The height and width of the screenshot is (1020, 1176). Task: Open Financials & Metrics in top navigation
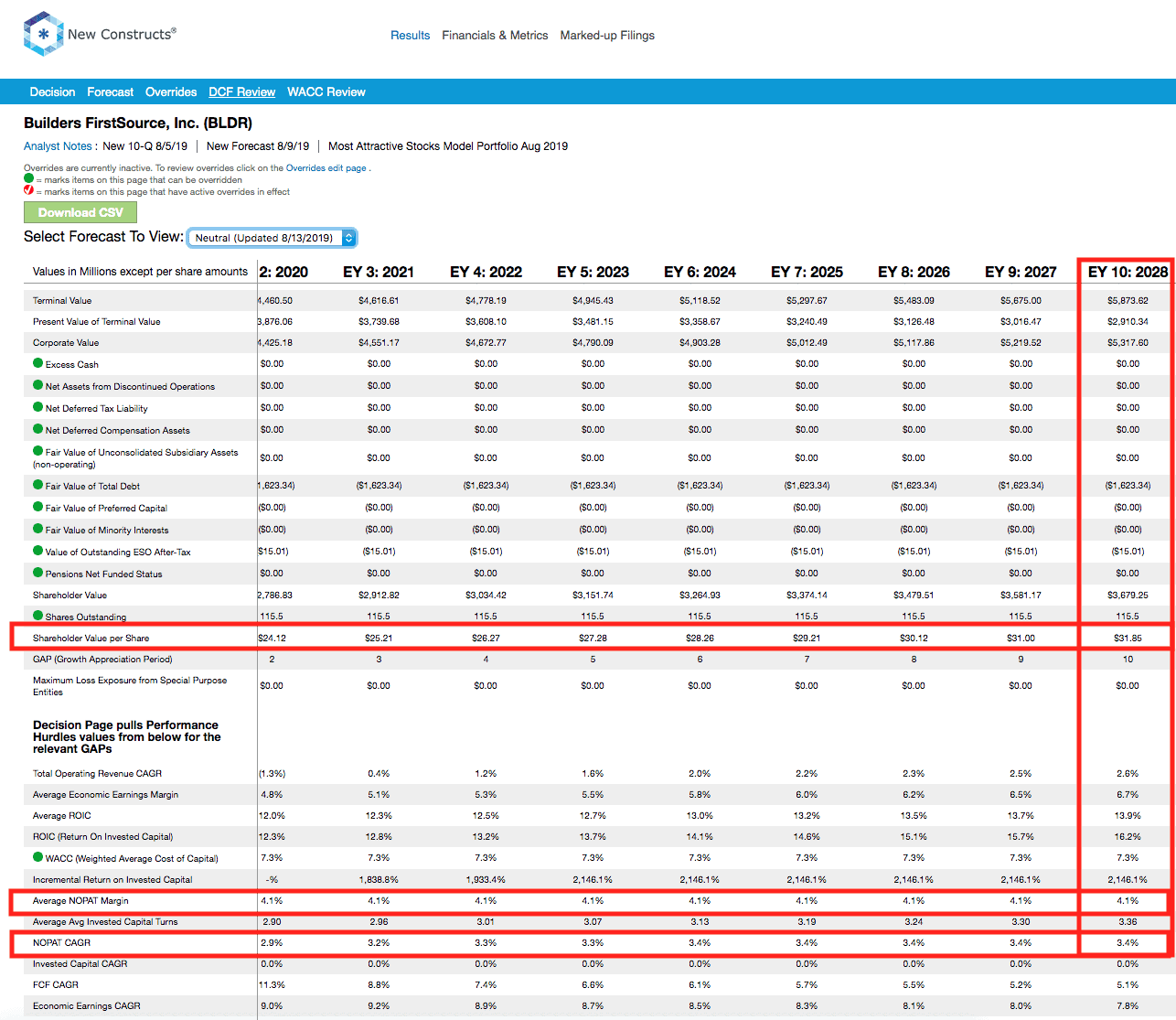495,36
